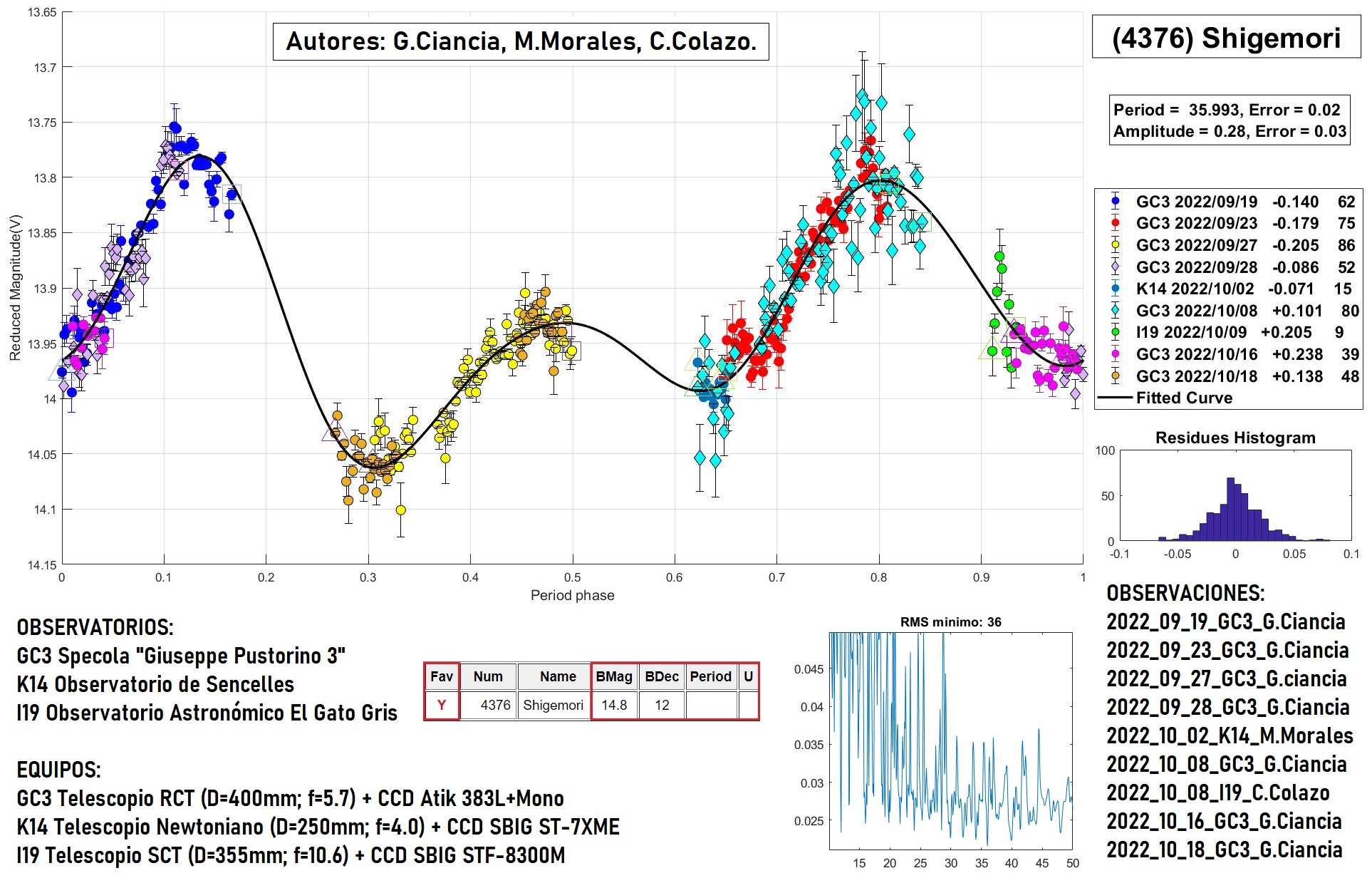This screenshot has height=883, width=1372.
Task: Click the 'Period' table header
Action: [711, 676]
